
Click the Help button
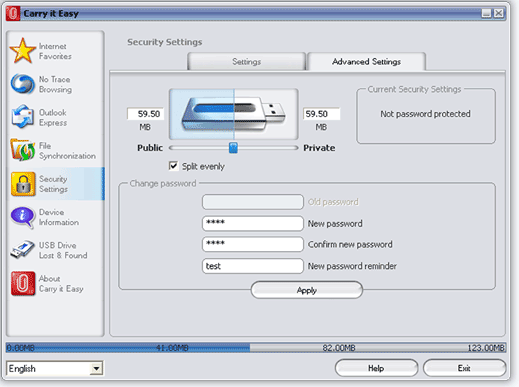coord(376,368)
